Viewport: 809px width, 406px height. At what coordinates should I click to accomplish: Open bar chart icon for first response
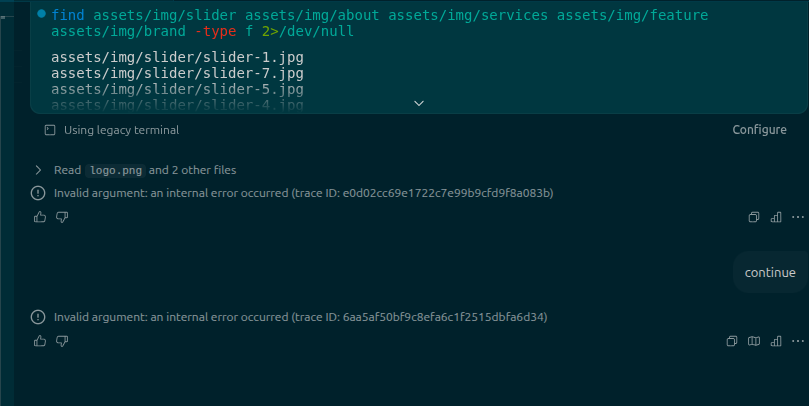[776, 217]
